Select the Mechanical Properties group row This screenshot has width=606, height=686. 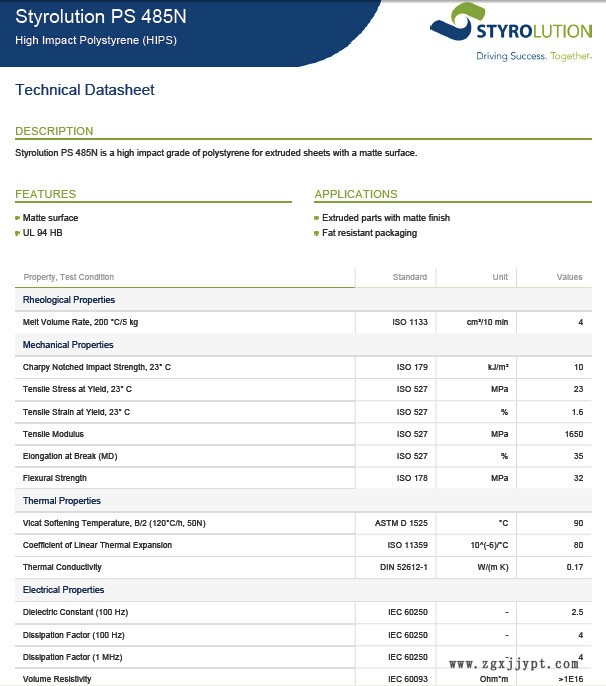pyautogui.click(x=68, y=345)
